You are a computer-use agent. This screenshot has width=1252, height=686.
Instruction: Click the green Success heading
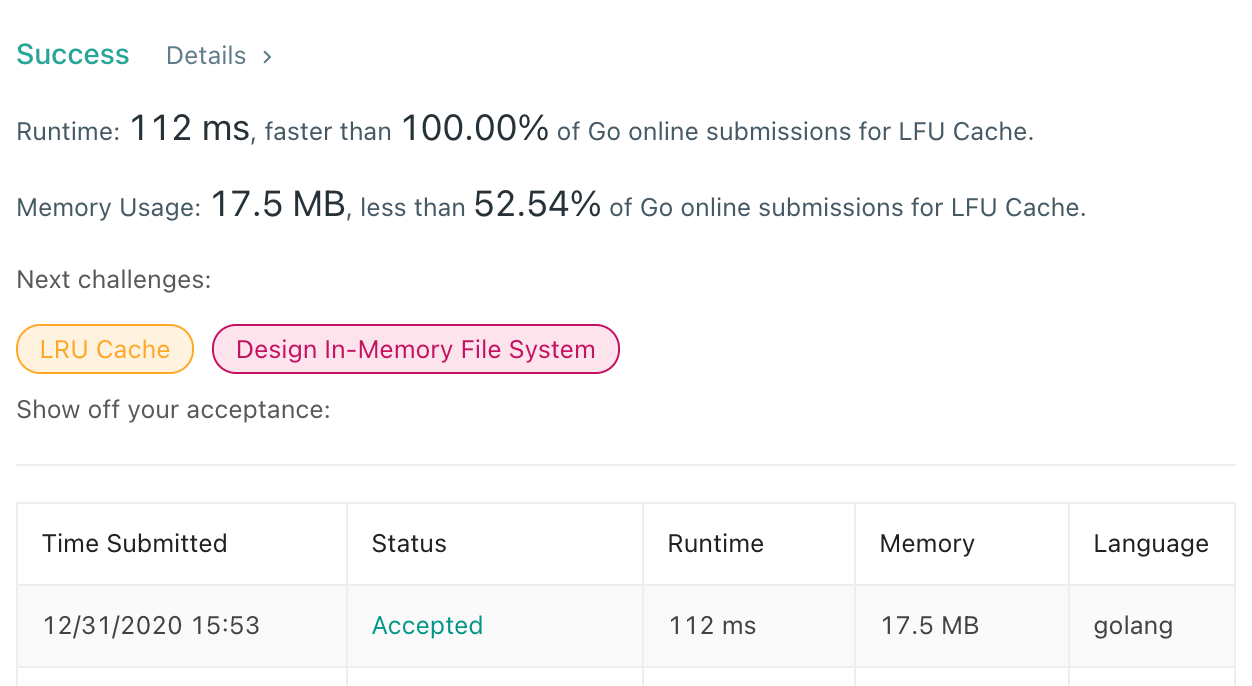point(73,55)
